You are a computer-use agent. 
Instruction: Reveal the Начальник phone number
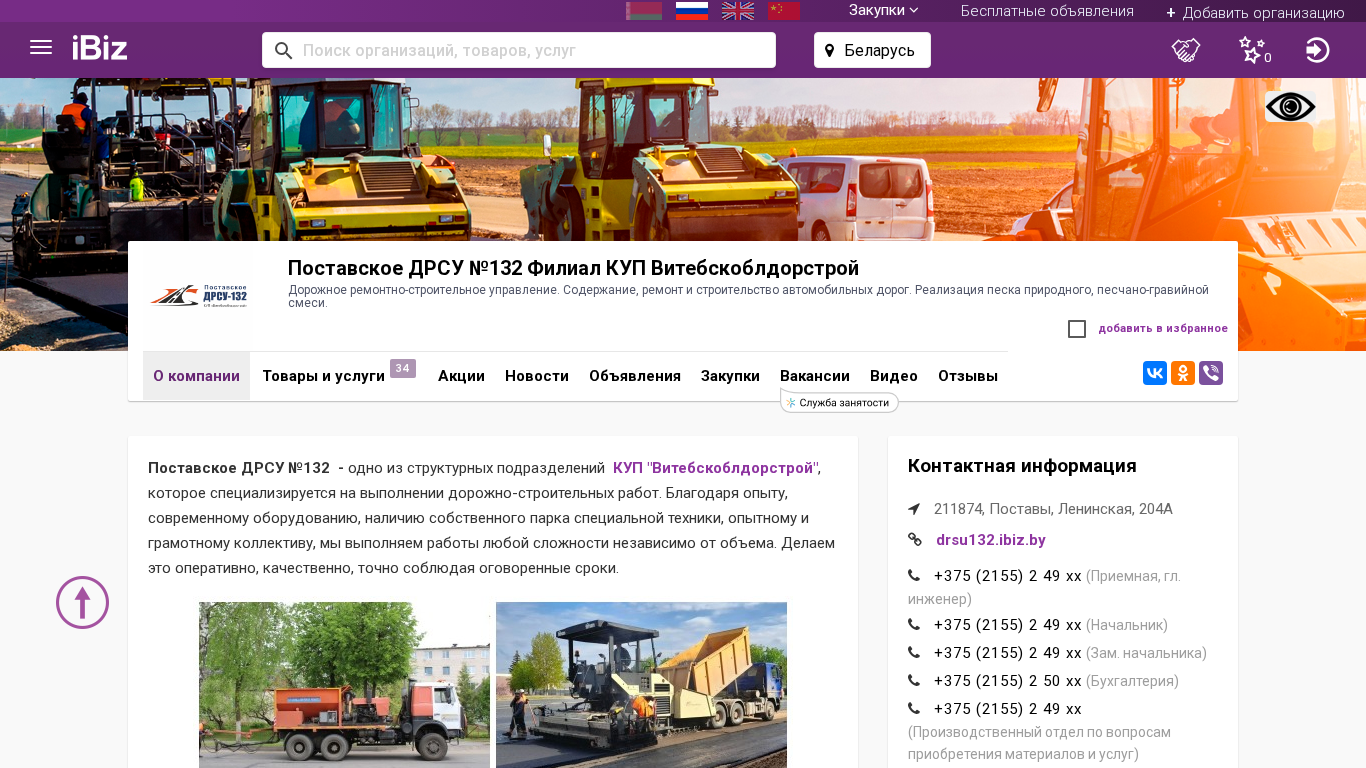pyautogui.click(x=1008, y=625)
